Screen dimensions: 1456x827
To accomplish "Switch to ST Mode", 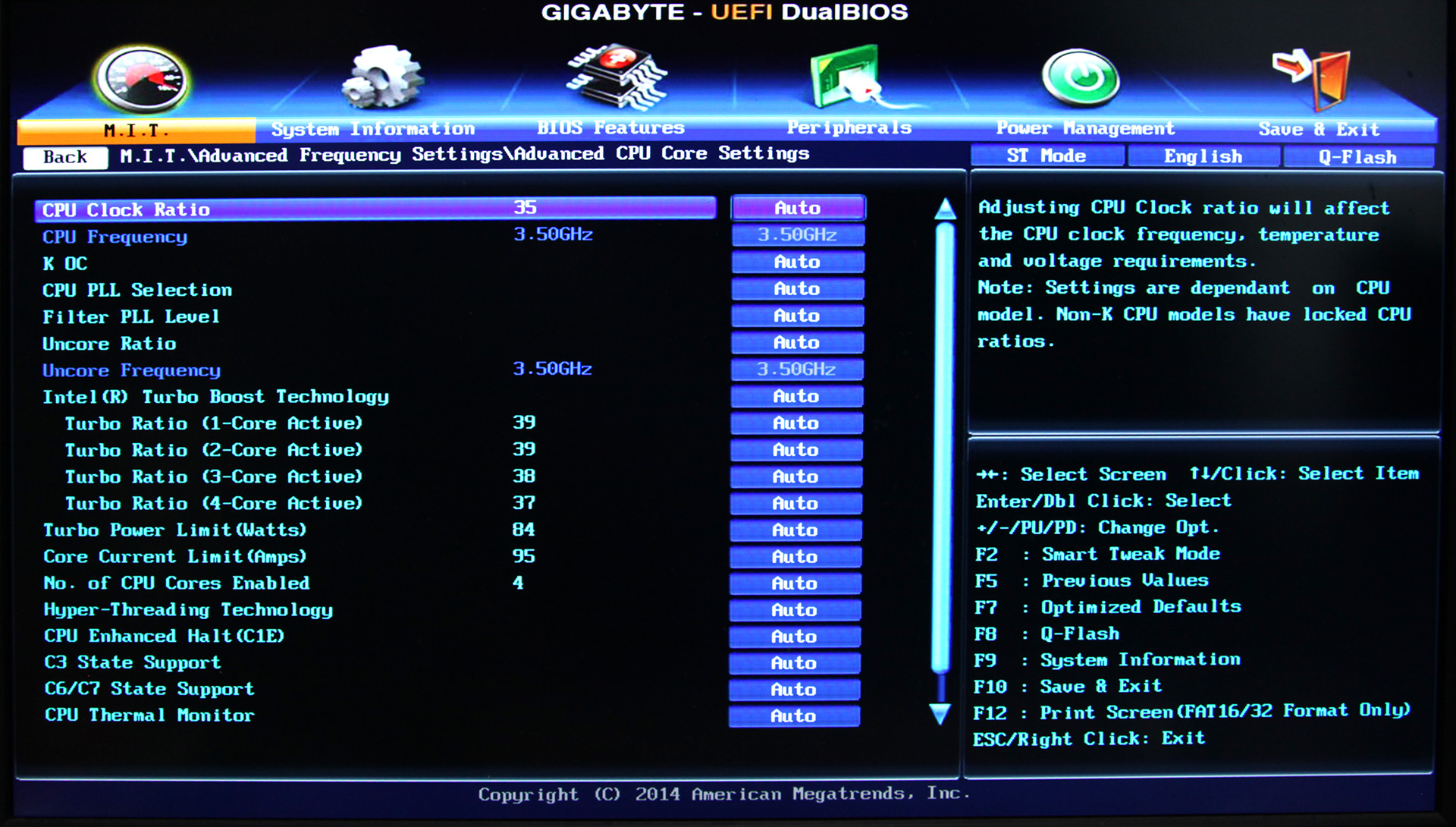I will pyautogui.click(x=1046, y=156).
